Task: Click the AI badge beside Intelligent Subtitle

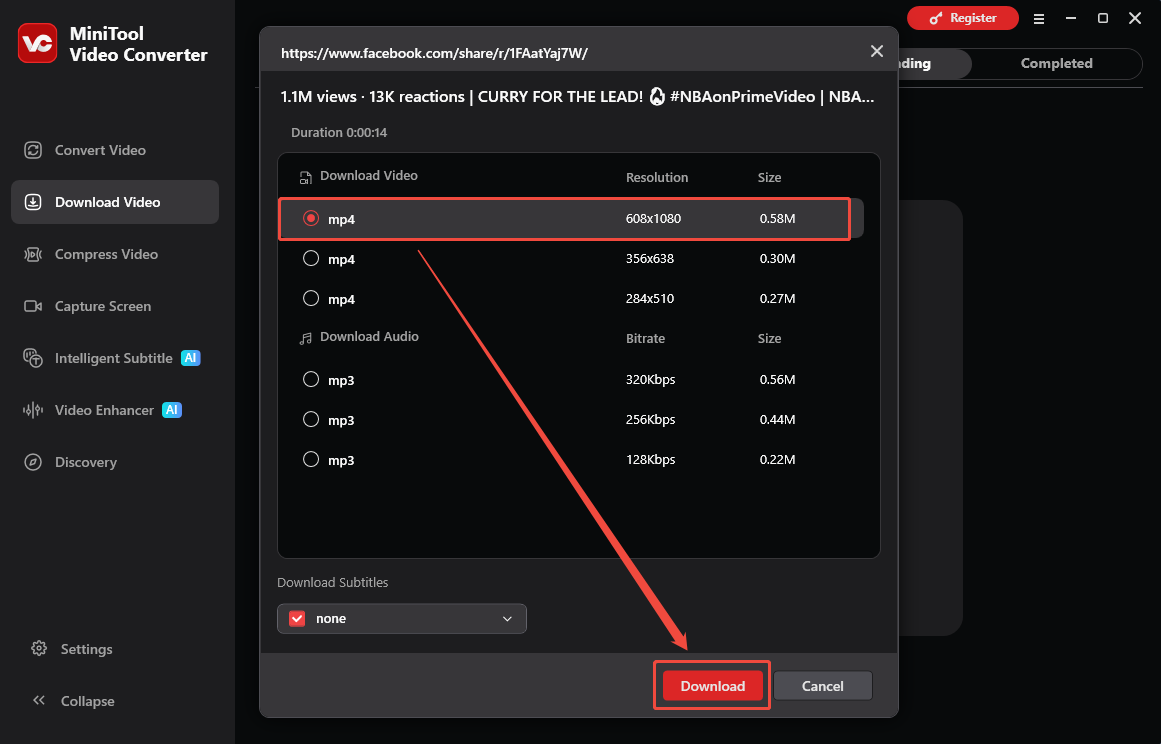Action: point(190,358)
